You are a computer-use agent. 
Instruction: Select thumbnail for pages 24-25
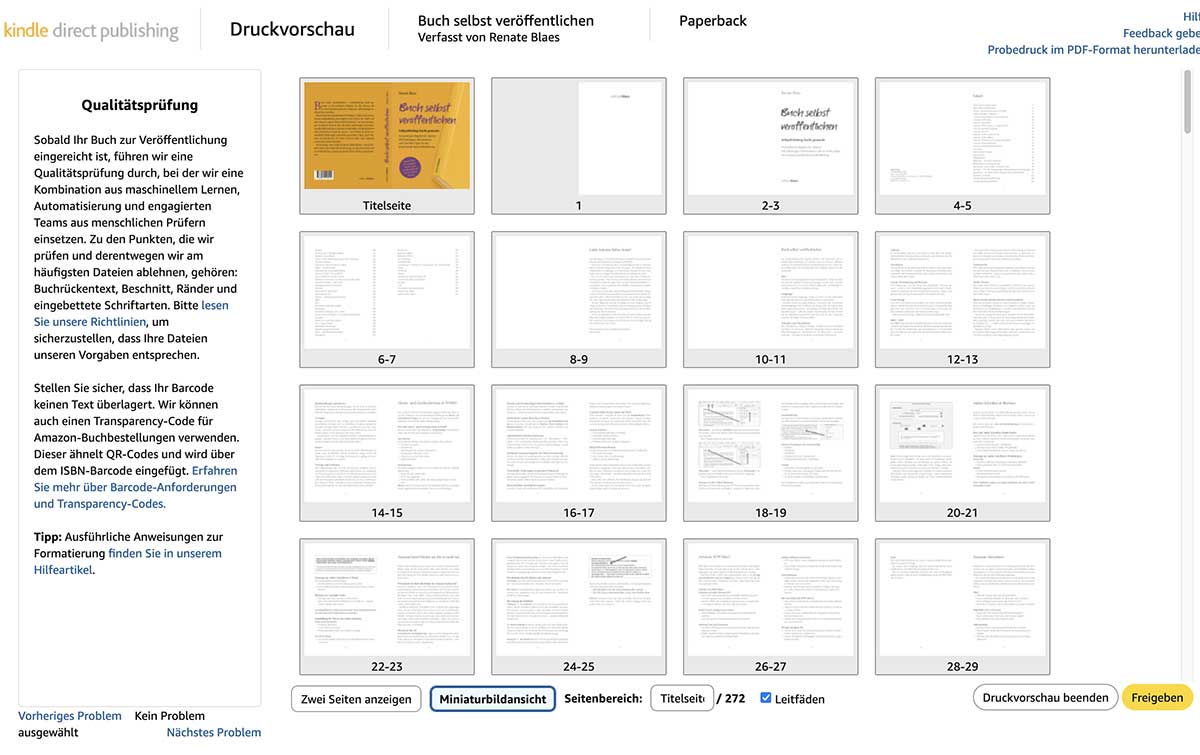[579, 597]
